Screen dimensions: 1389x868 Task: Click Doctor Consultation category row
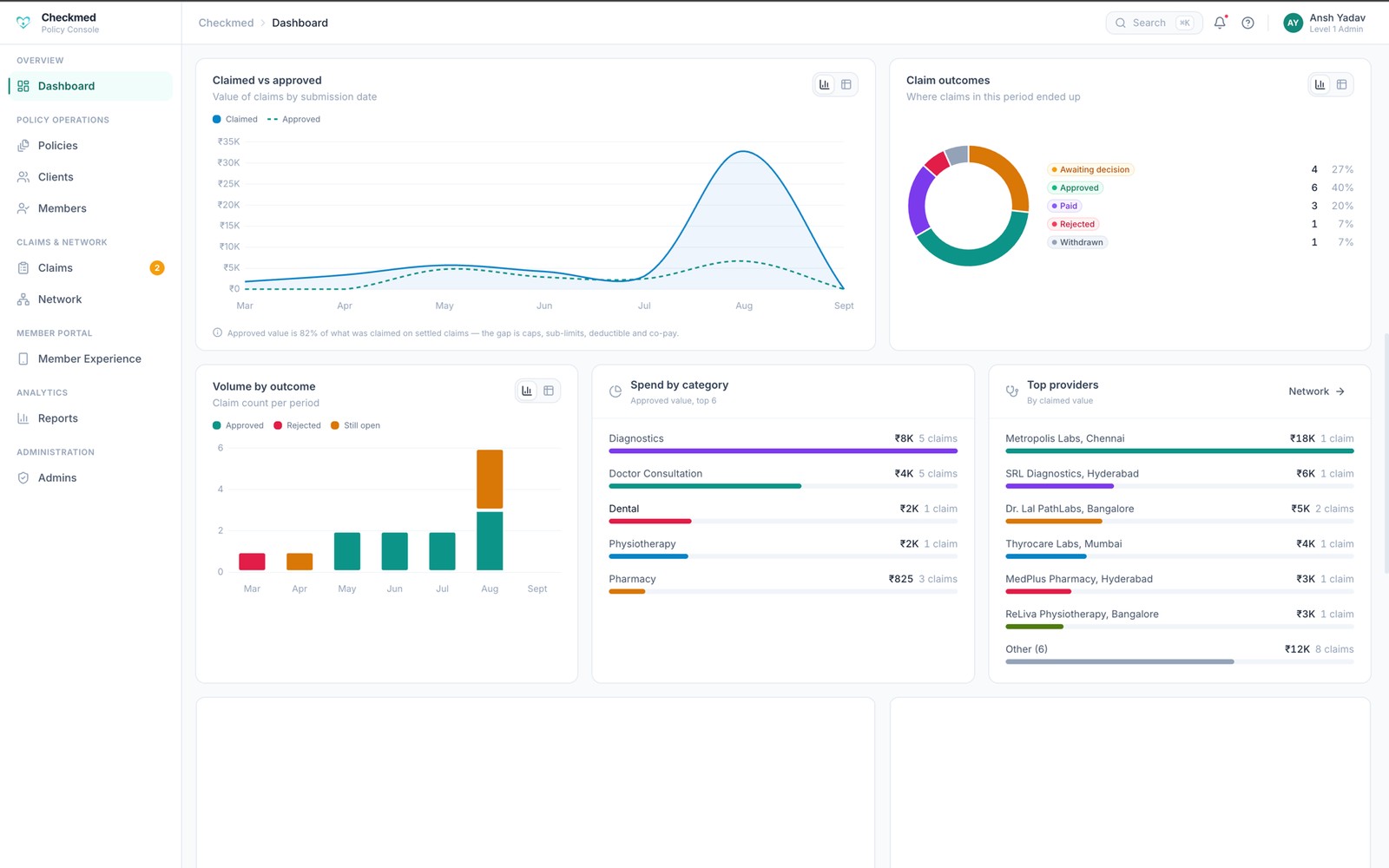pos(783,479)
